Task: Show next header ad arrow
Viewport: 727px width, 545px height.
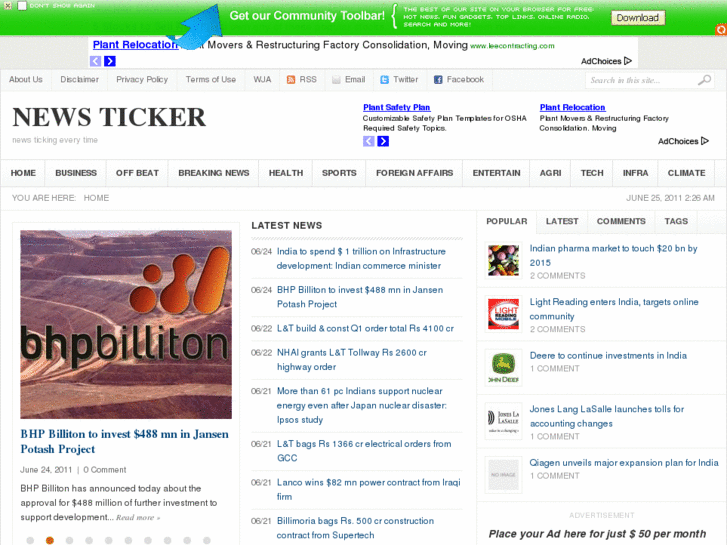Action: coord(383,141)
